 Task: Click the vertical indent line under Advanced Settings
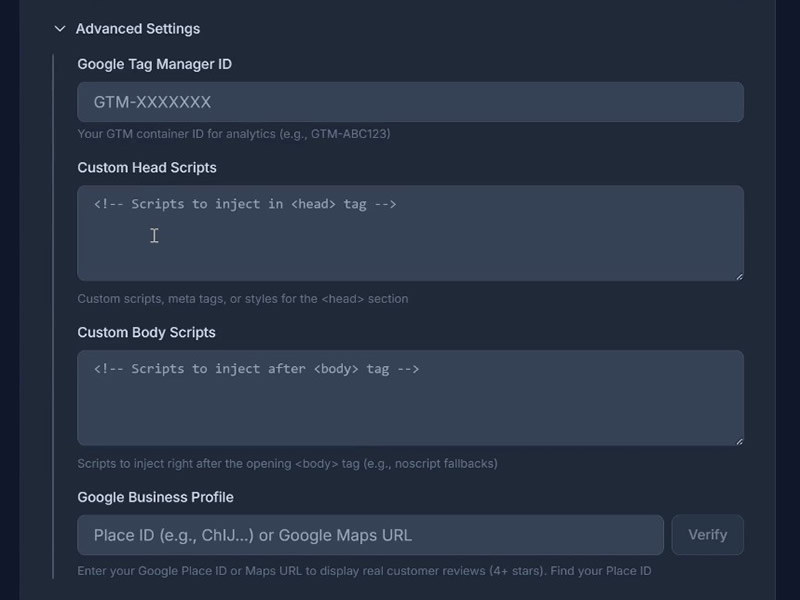(53, 320)
